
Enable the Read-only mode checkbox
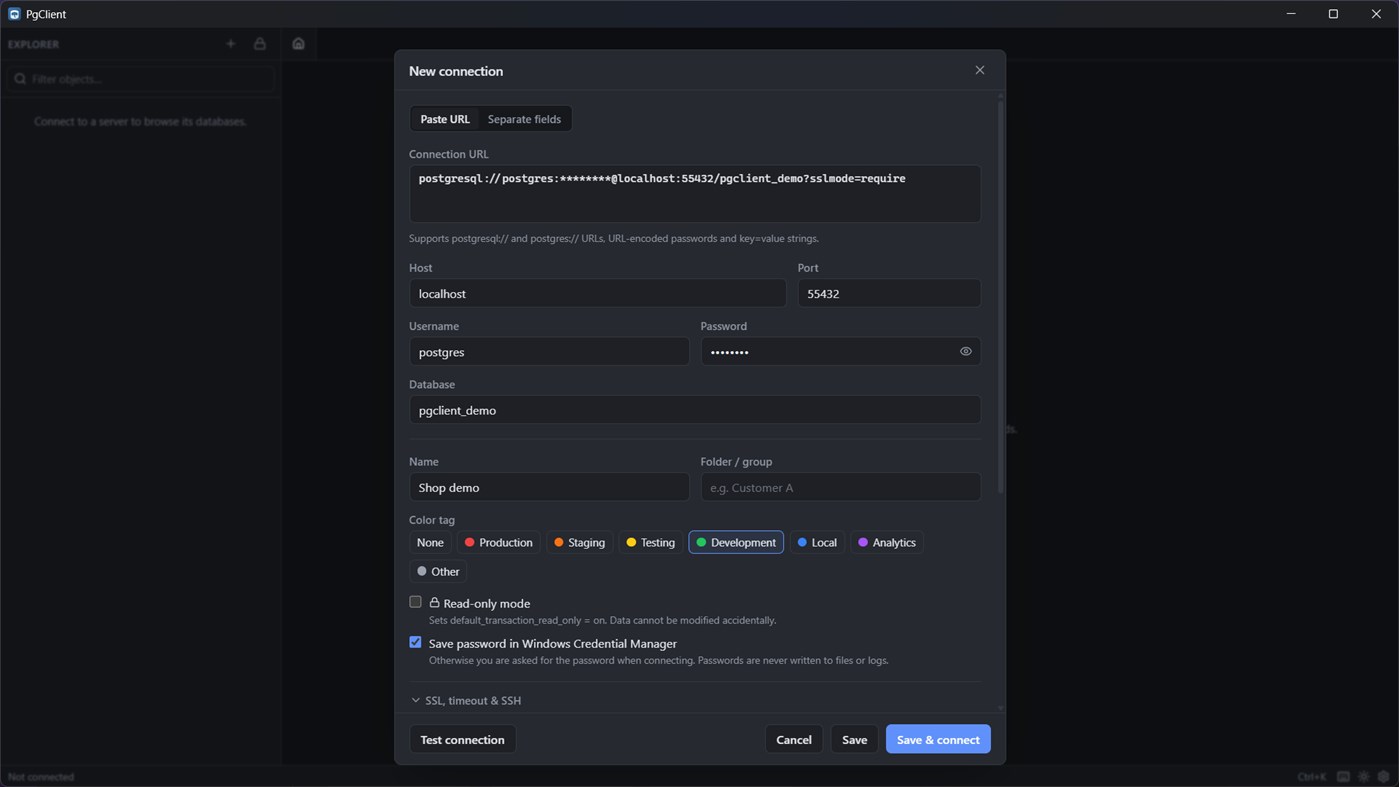[415, 602]
